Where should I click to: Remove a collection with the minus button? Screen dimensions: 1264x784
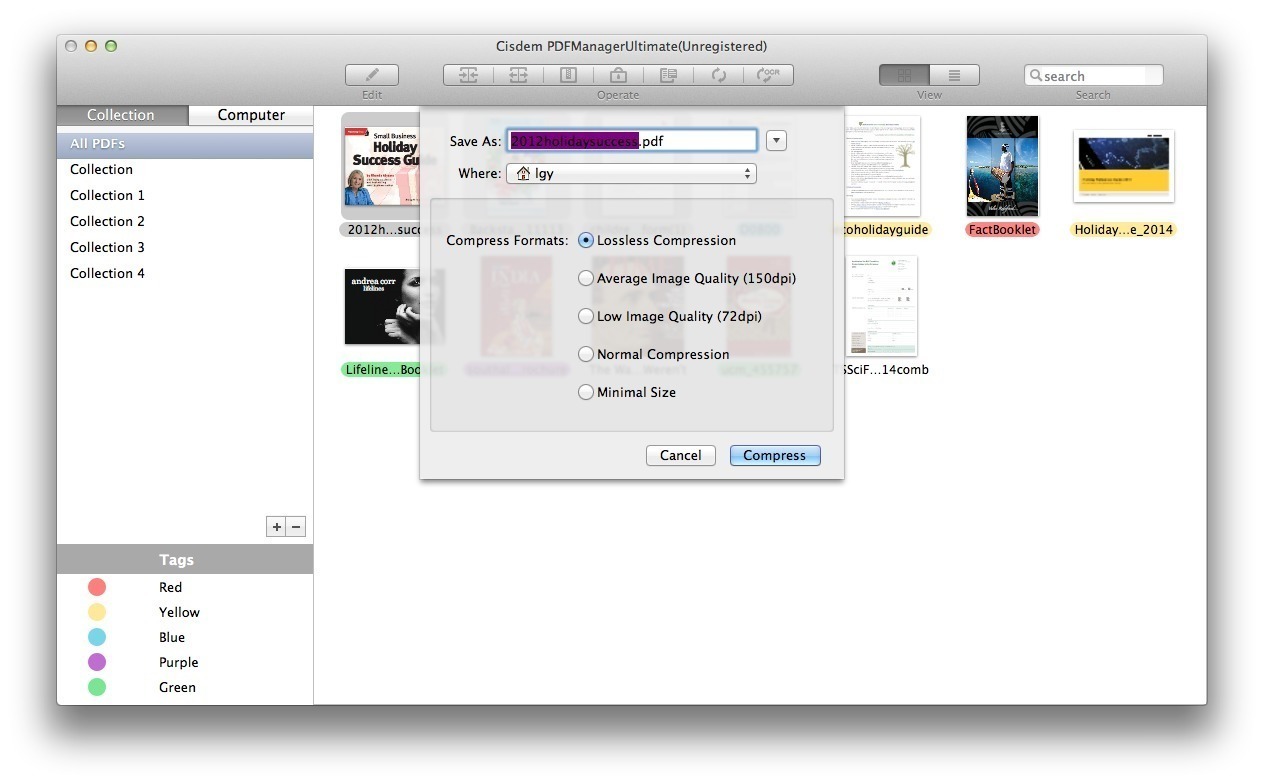[296, 526]
